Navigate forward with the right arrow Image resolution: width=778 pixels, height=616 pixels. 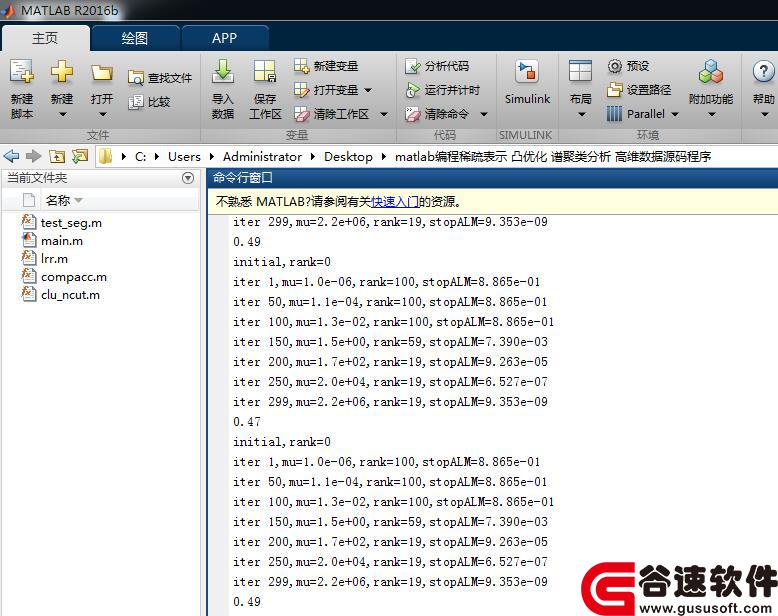point(33,157)
